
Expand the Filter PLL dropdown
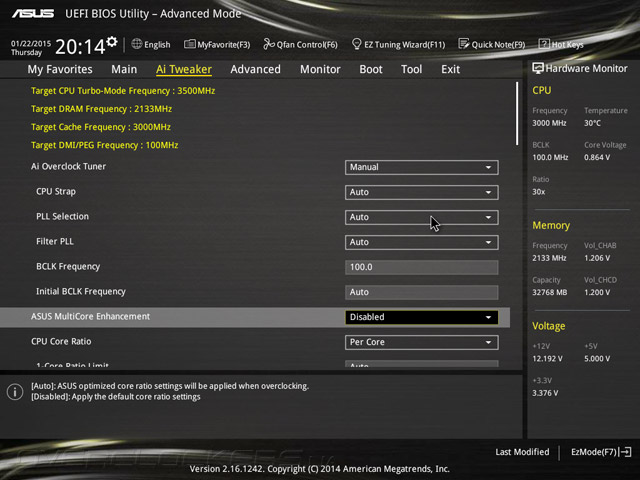(x=422, y=242)
